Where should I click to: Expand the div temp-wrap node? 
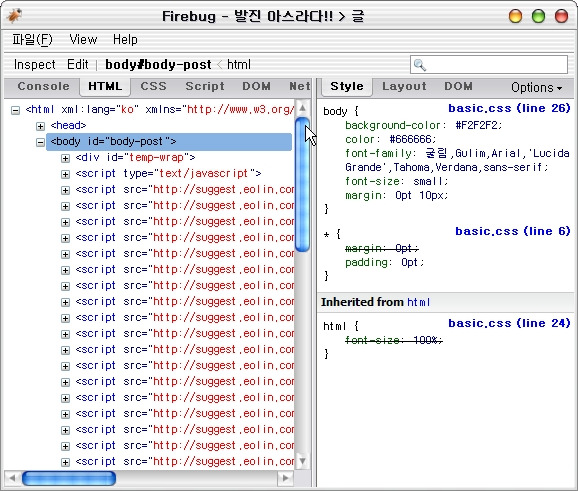click(65, 159)
